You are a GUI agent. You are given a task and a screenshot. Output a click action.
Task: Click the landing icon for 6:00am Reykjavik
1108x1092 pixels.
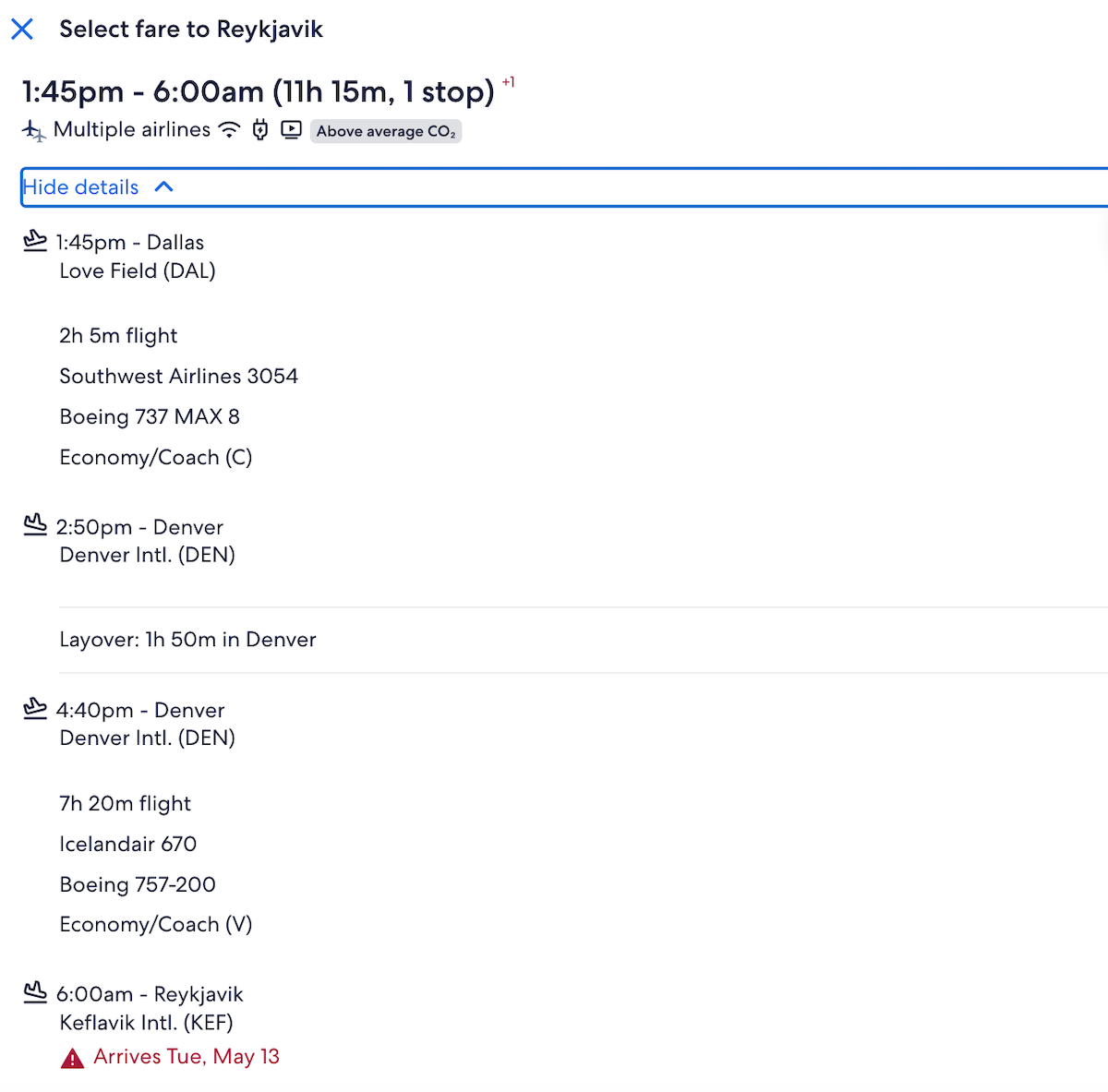coord(35,992)
